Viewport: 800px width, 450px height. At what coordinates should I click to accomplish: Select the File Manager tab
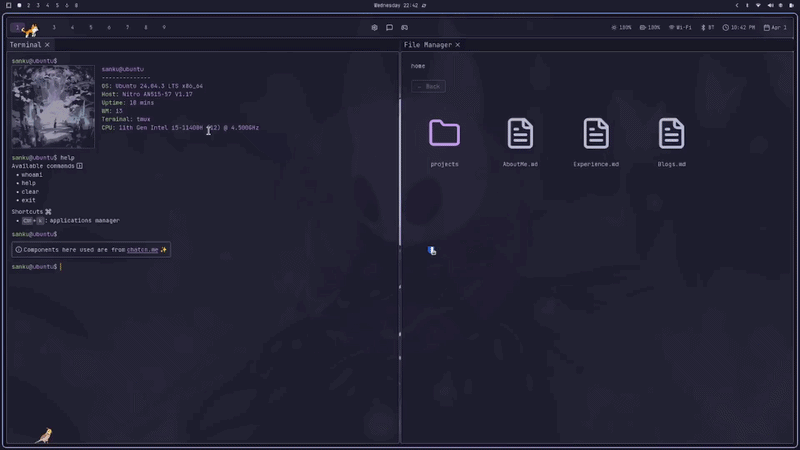tap(428, 45)
